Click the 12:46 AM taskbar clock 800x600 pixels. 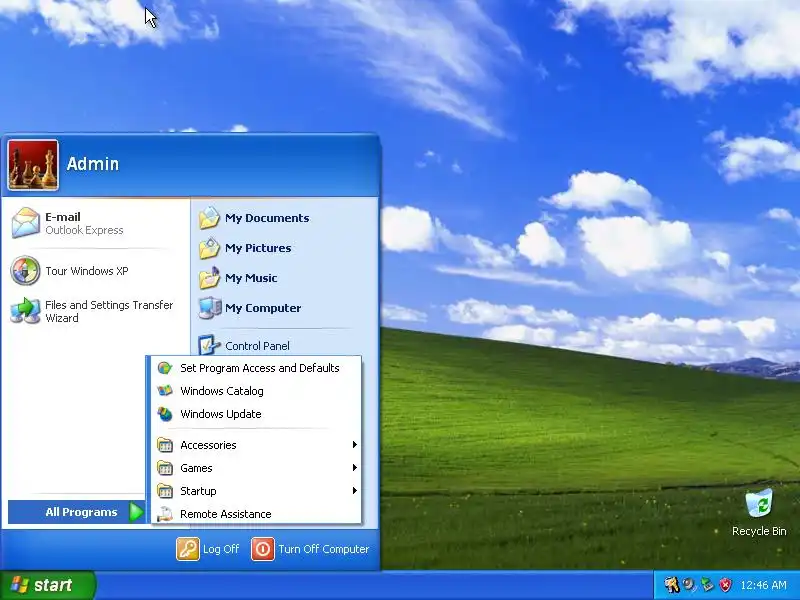763,585
